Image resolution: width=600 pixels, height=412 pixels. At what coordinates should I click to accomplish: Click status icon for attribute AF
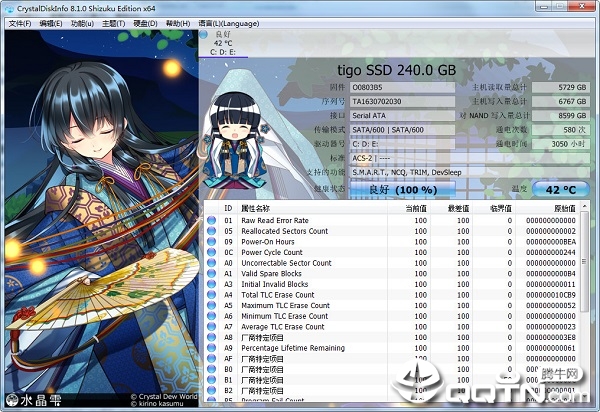pyautogui.click(x=211, y=358)
